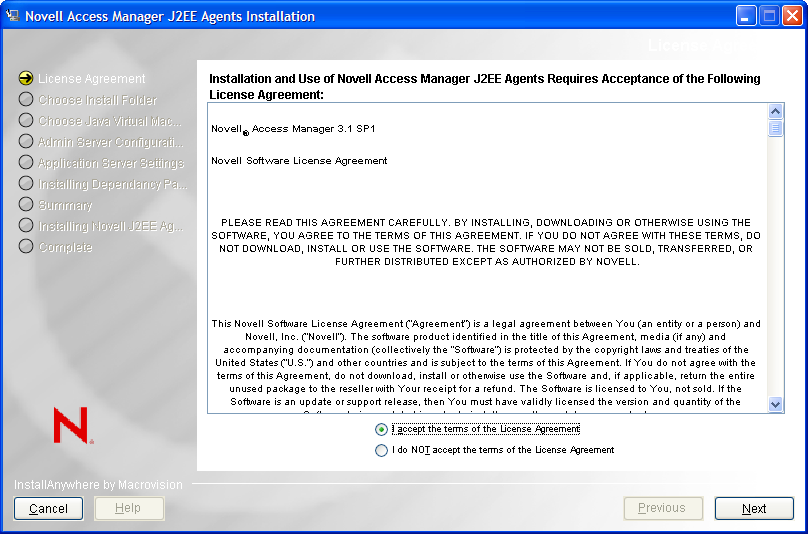This screenshot has width=808, height=534.
Task: Click the license scrollbar thumb
Action: click(x=776, y=128)
